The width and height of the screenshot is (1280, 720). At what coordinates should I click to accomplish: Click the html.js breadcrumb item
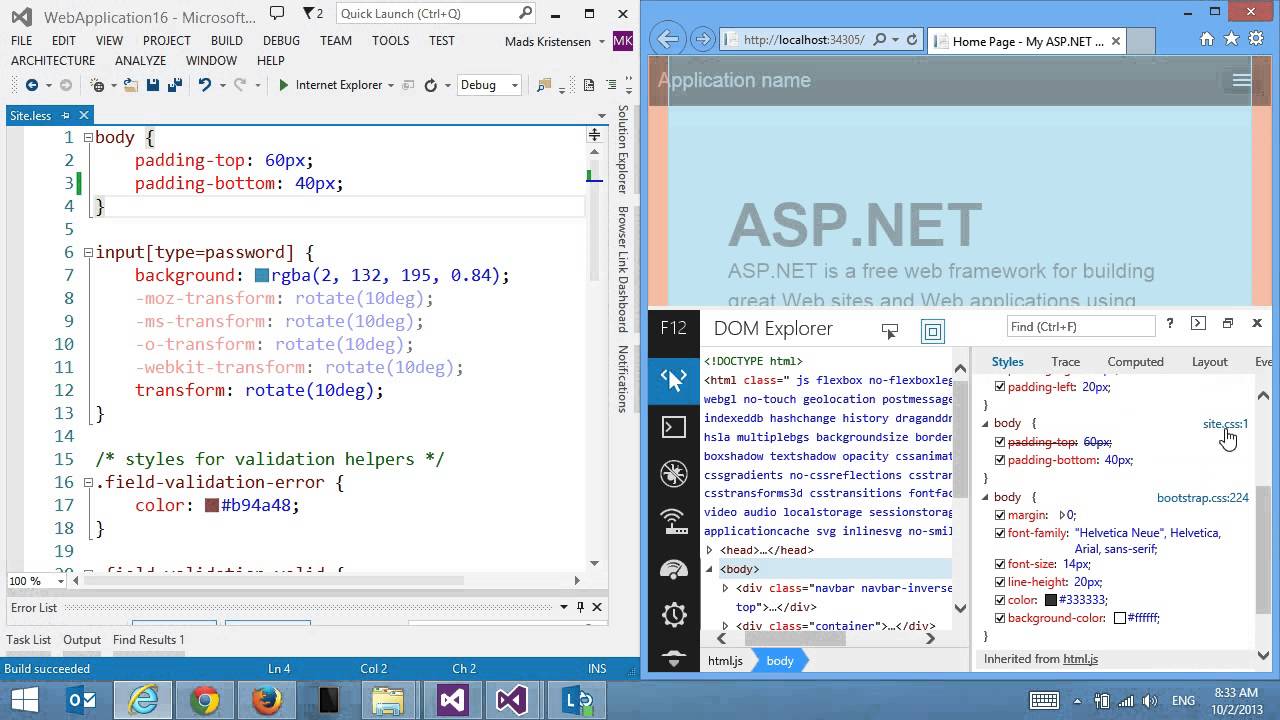point(726,661)
